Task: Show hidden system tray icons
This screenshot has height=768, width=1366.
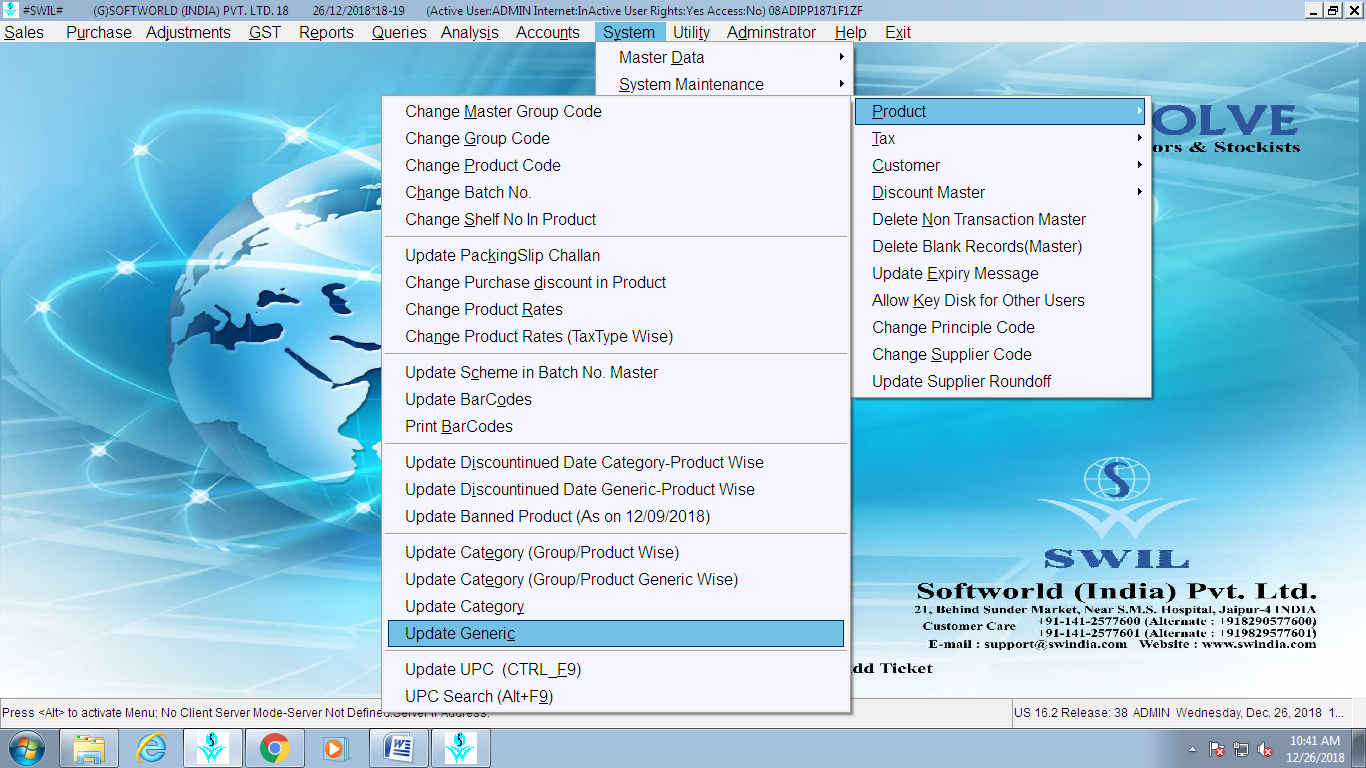Action: tap(1192, 749)
